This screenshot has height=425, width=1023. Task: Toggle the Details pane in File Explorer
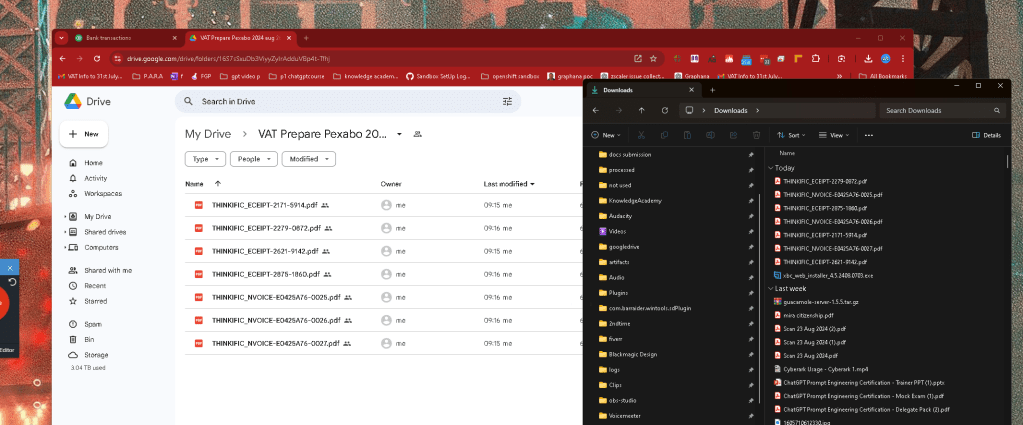coord(986,135)
